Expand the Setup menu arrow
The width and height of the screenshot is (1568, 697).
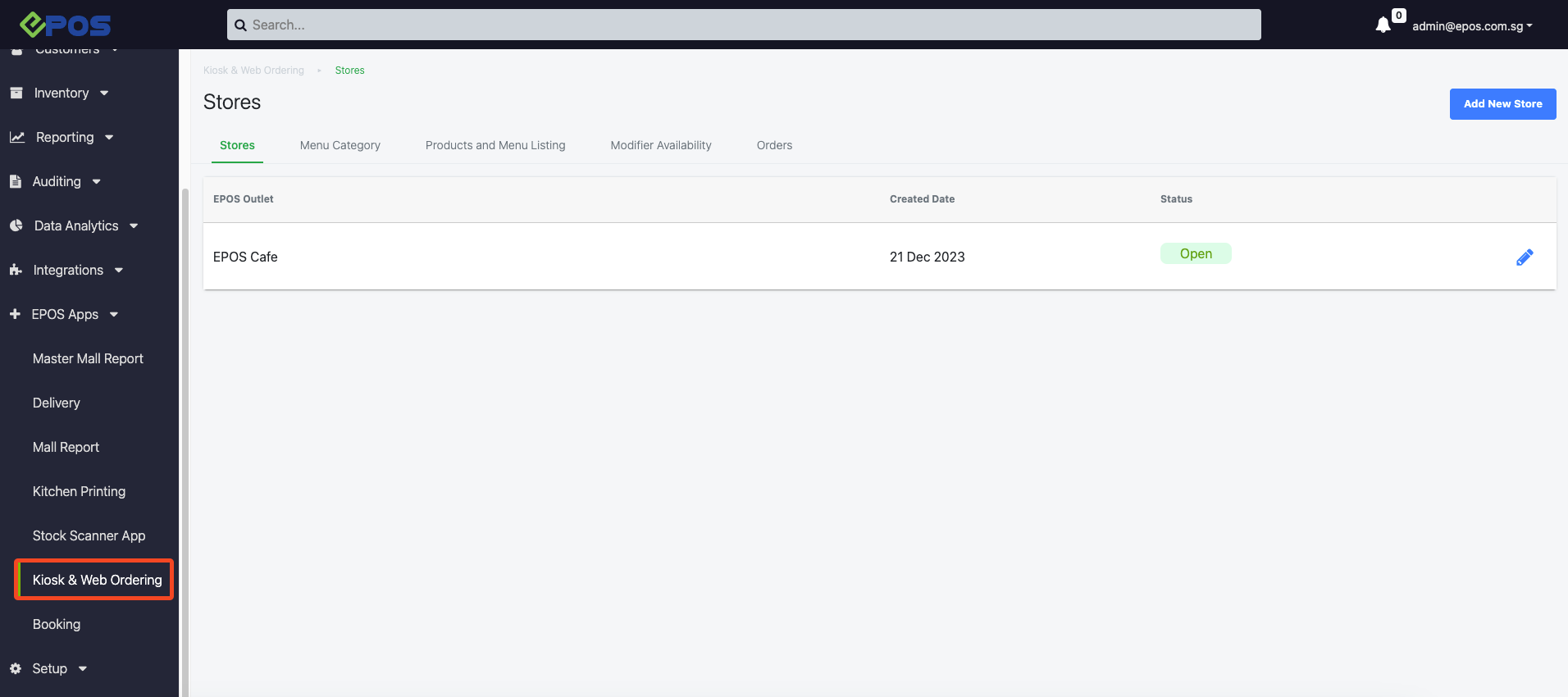83,669
